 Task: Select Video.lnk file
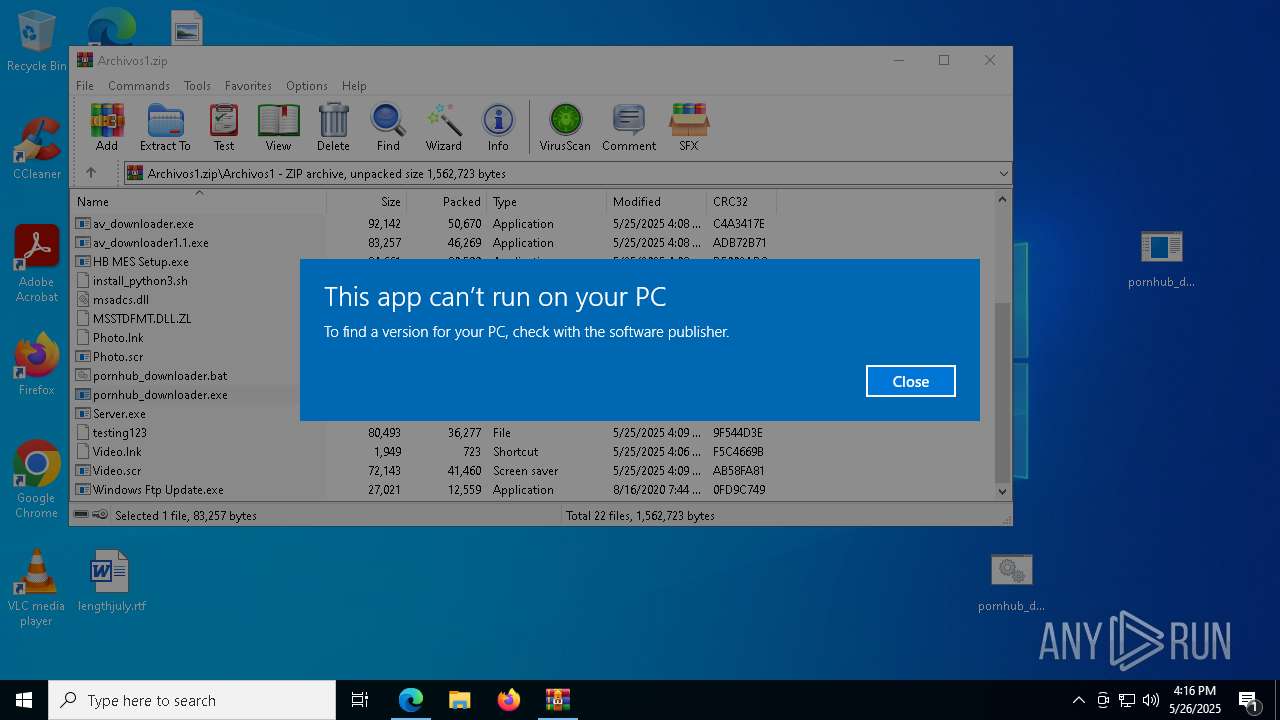pos(117,452)
